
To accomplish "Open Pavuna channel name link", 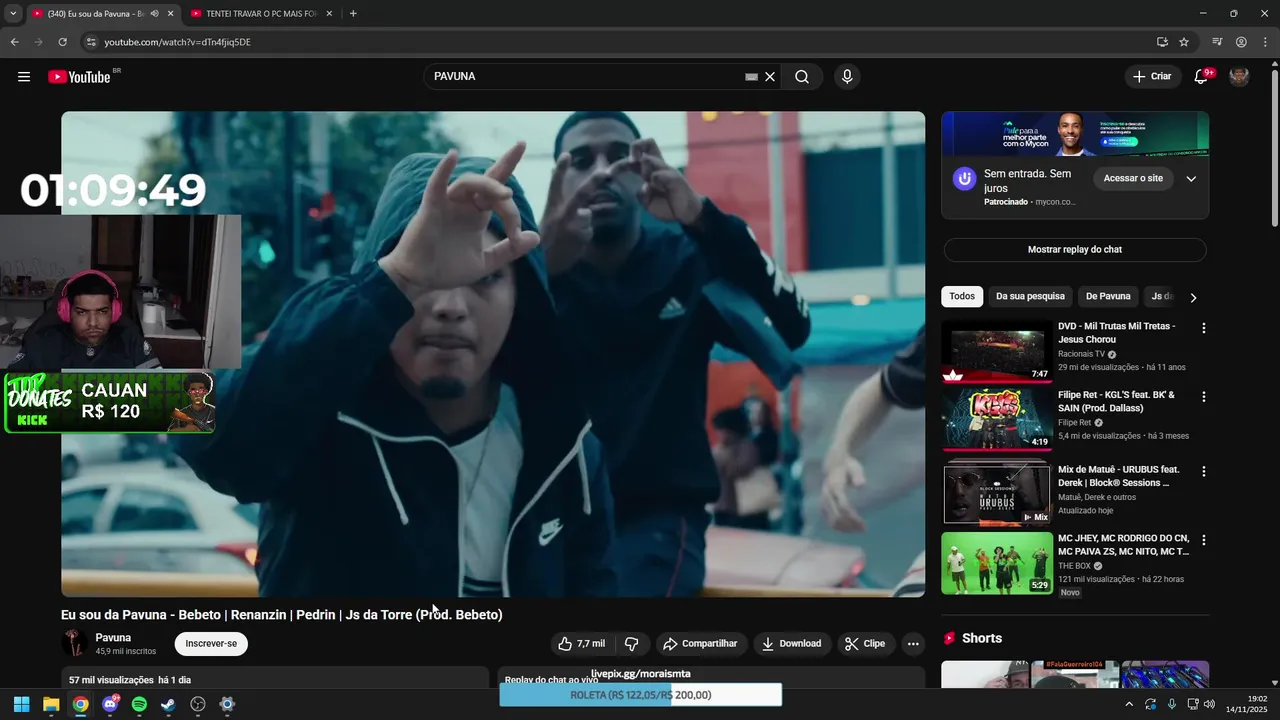I will (113, 638).
